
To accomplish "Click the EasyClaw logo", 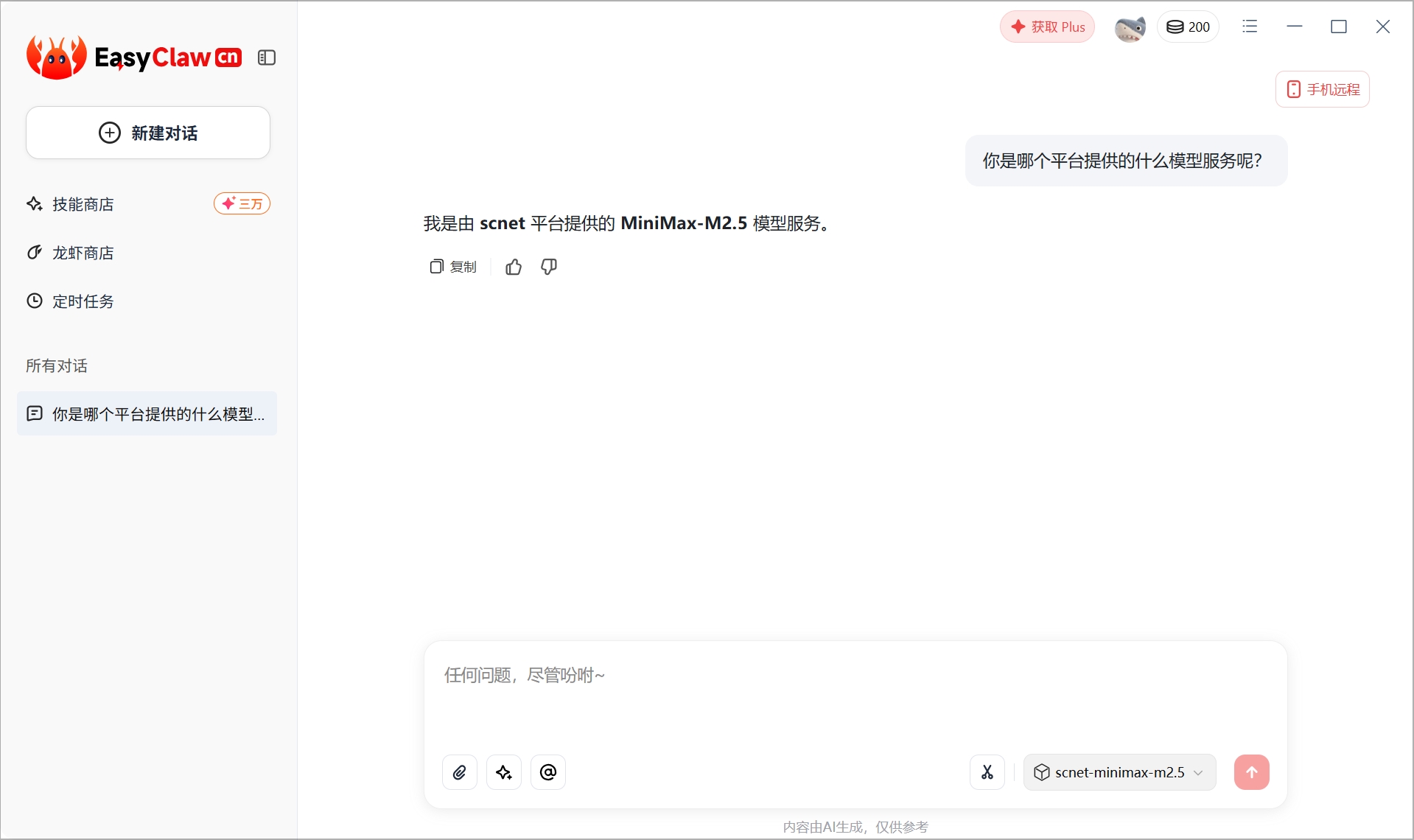I will (x=133, y=56).
